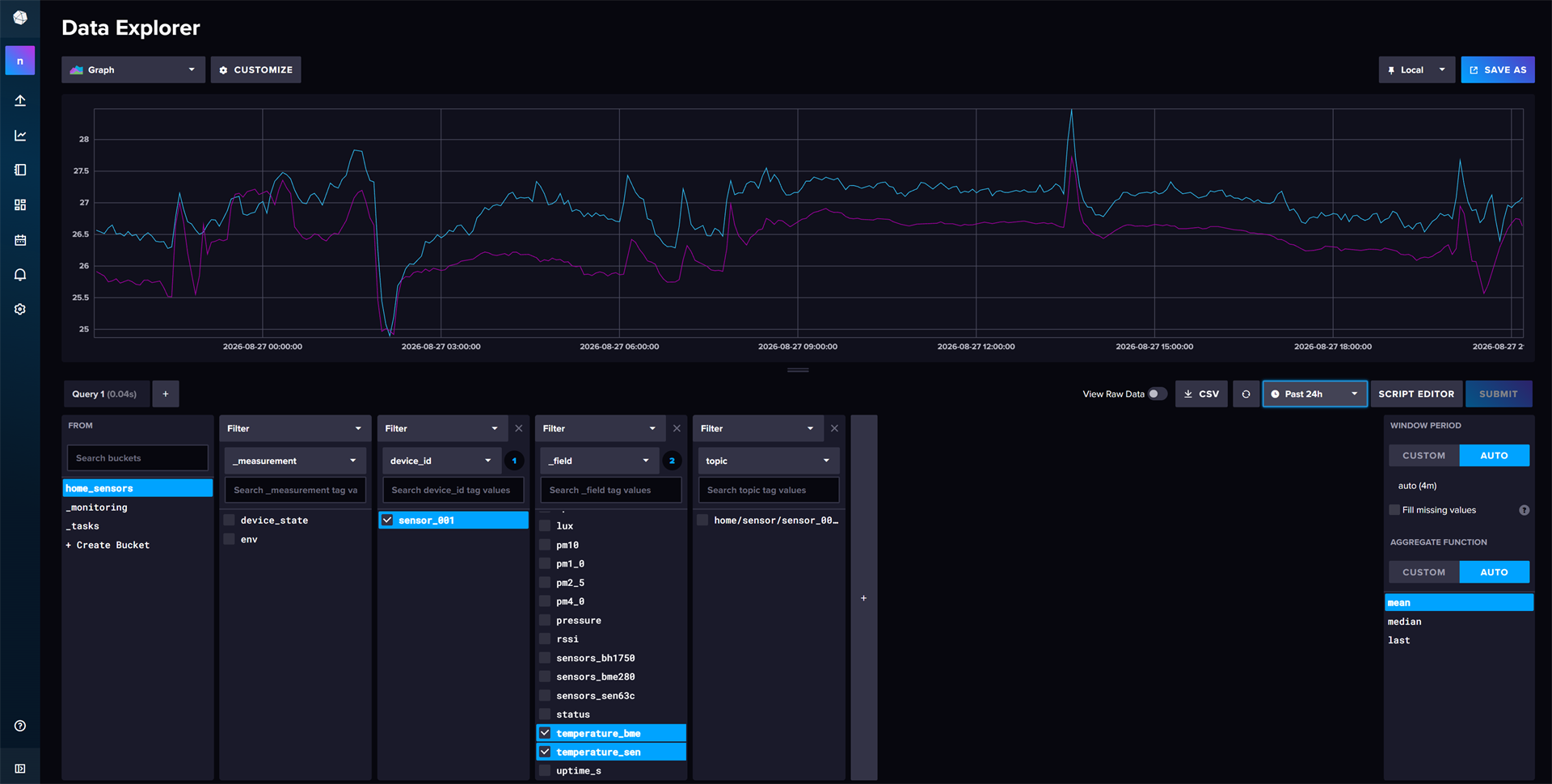Remove the device_id filter card

[519, 428]
